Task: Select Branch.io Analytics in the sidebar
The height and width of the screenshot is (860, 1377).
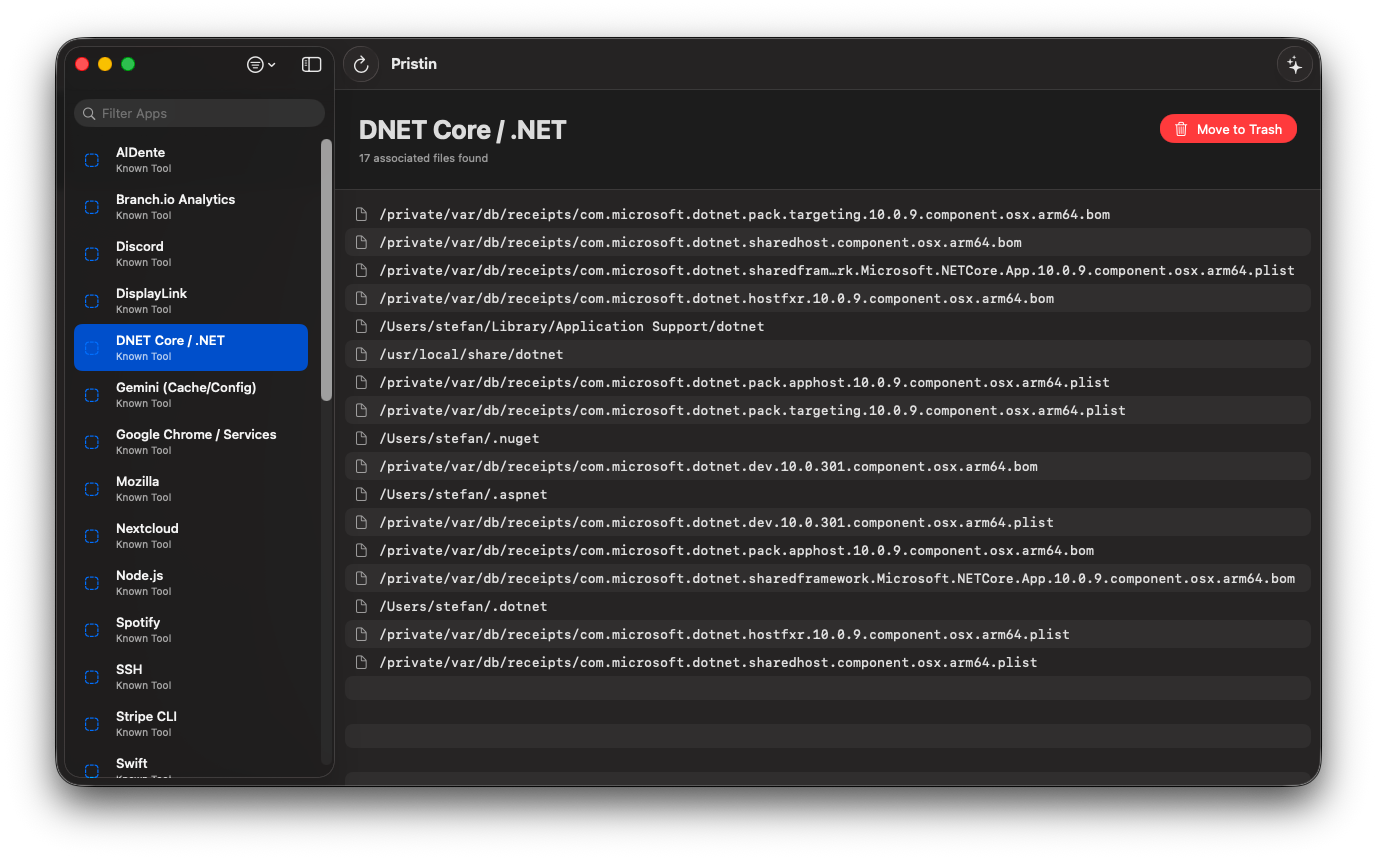Action: [x=191, y=207]
